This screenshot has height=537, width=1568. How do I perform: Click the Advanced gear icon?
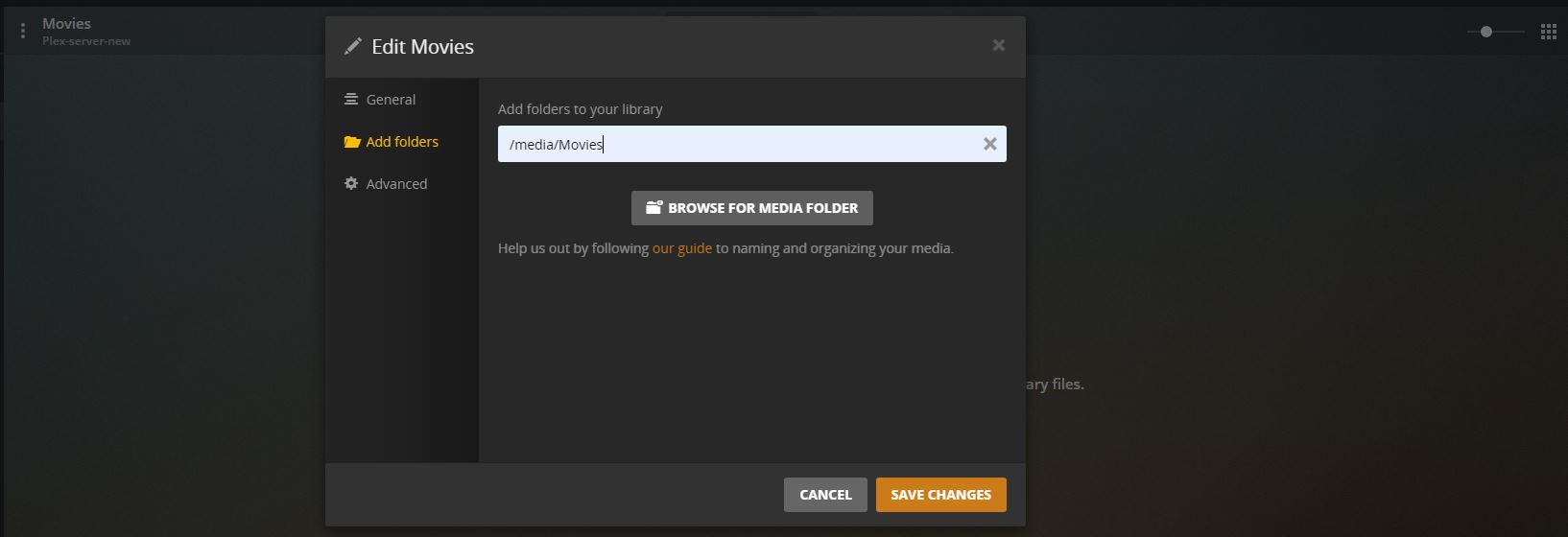point(351,183)
